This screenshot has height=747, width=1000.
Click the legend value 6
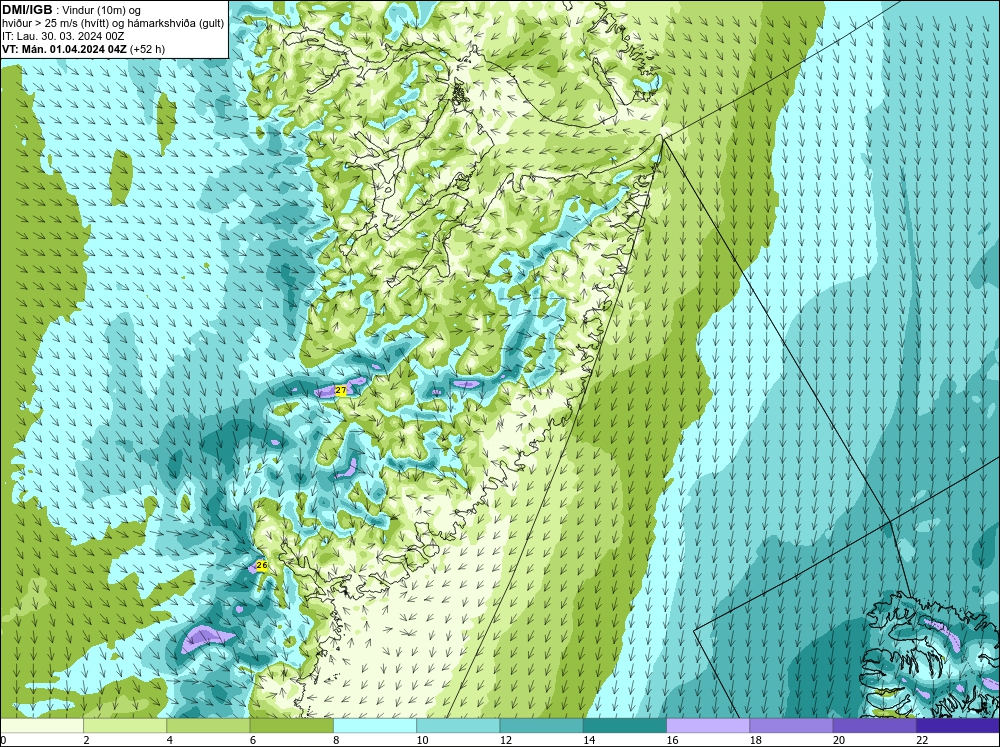tap(253, 740)
